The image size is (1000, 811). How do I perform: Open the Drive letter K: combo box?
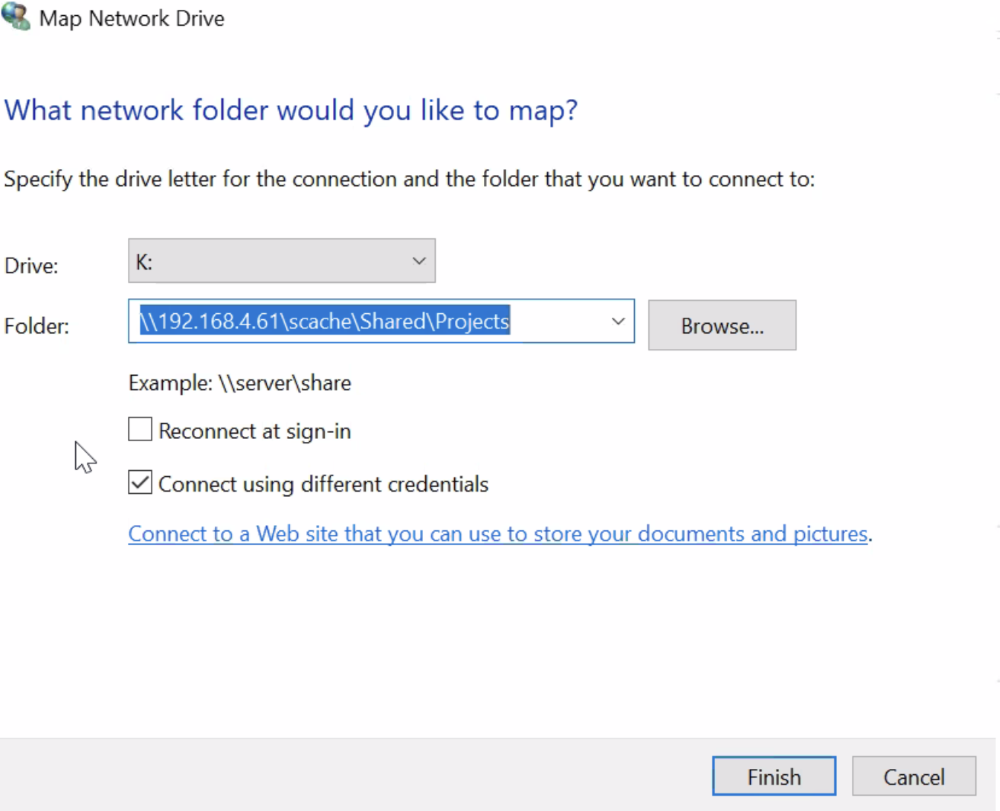(282, 261)
